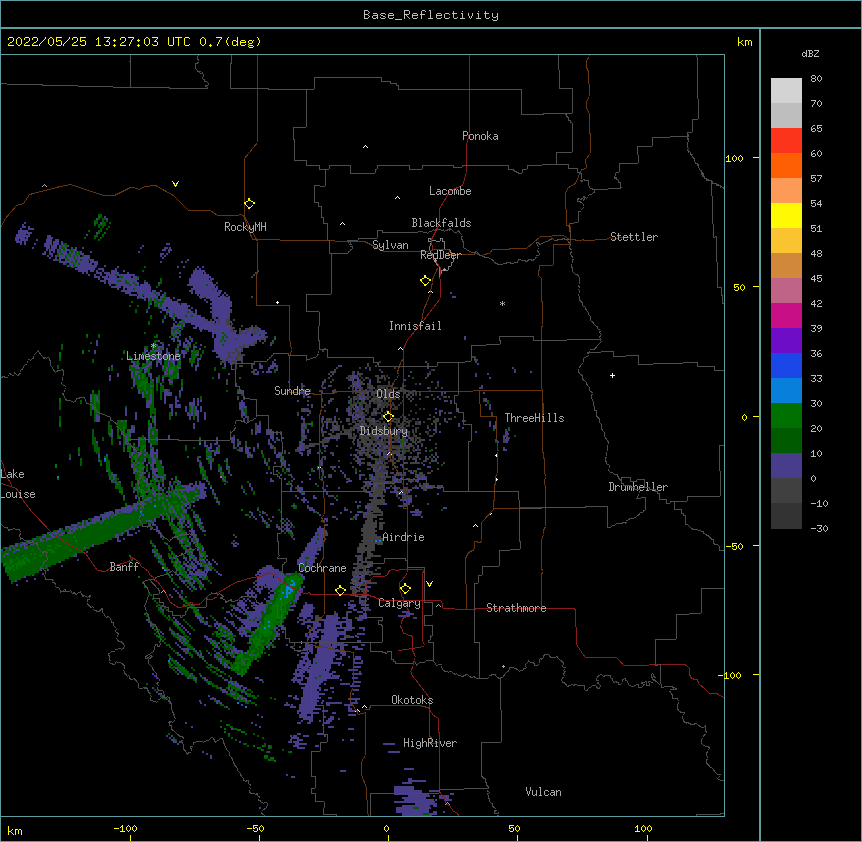The height and width of the screenshot is (842, 862).
Task: Click the Sundre town label
Action: pos(292,391)
